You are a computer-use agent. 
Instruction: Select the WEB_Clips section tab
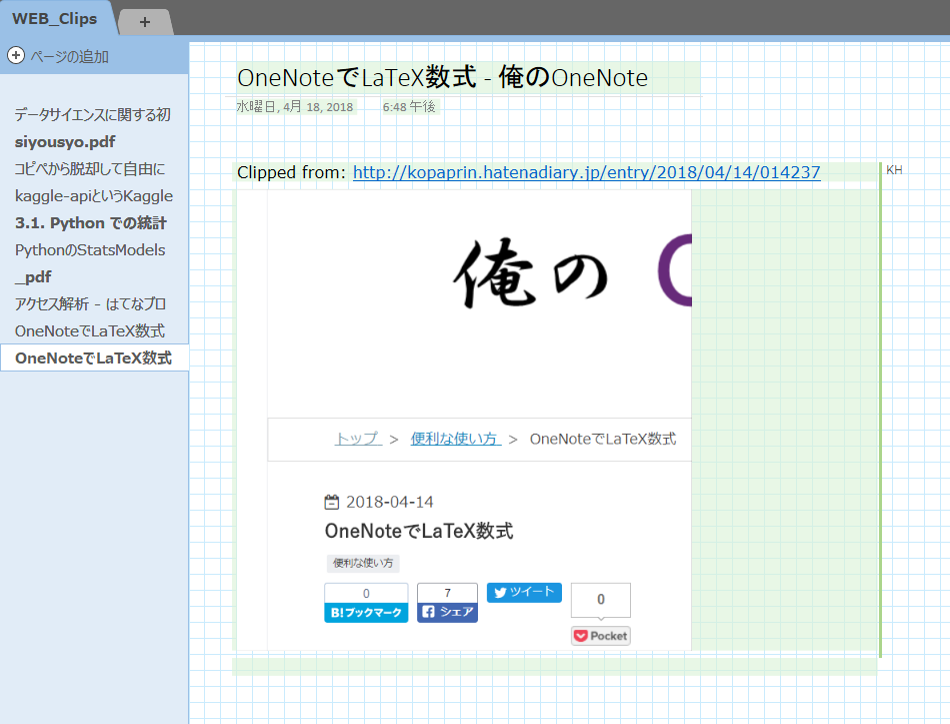55,19
